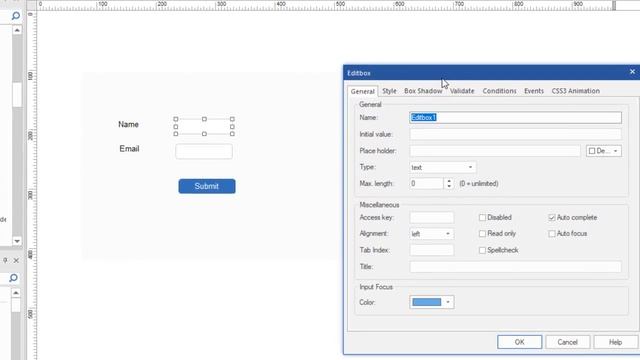Confirm the dialog with OK
Image resolution: width=640 pixels, height=360 pixels.
tap(519, 342)
